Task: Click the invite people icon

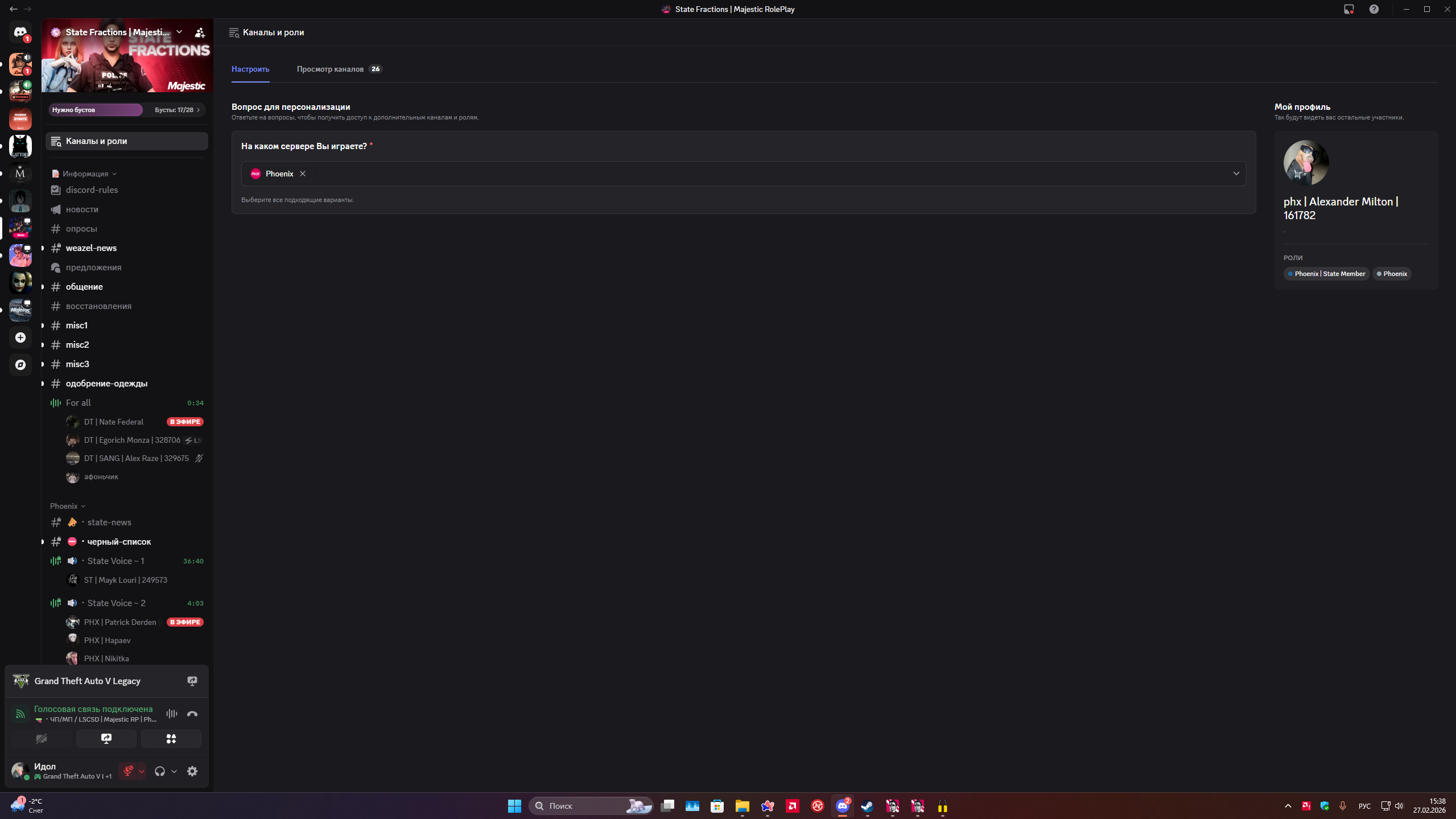Action: click(200, 32)
